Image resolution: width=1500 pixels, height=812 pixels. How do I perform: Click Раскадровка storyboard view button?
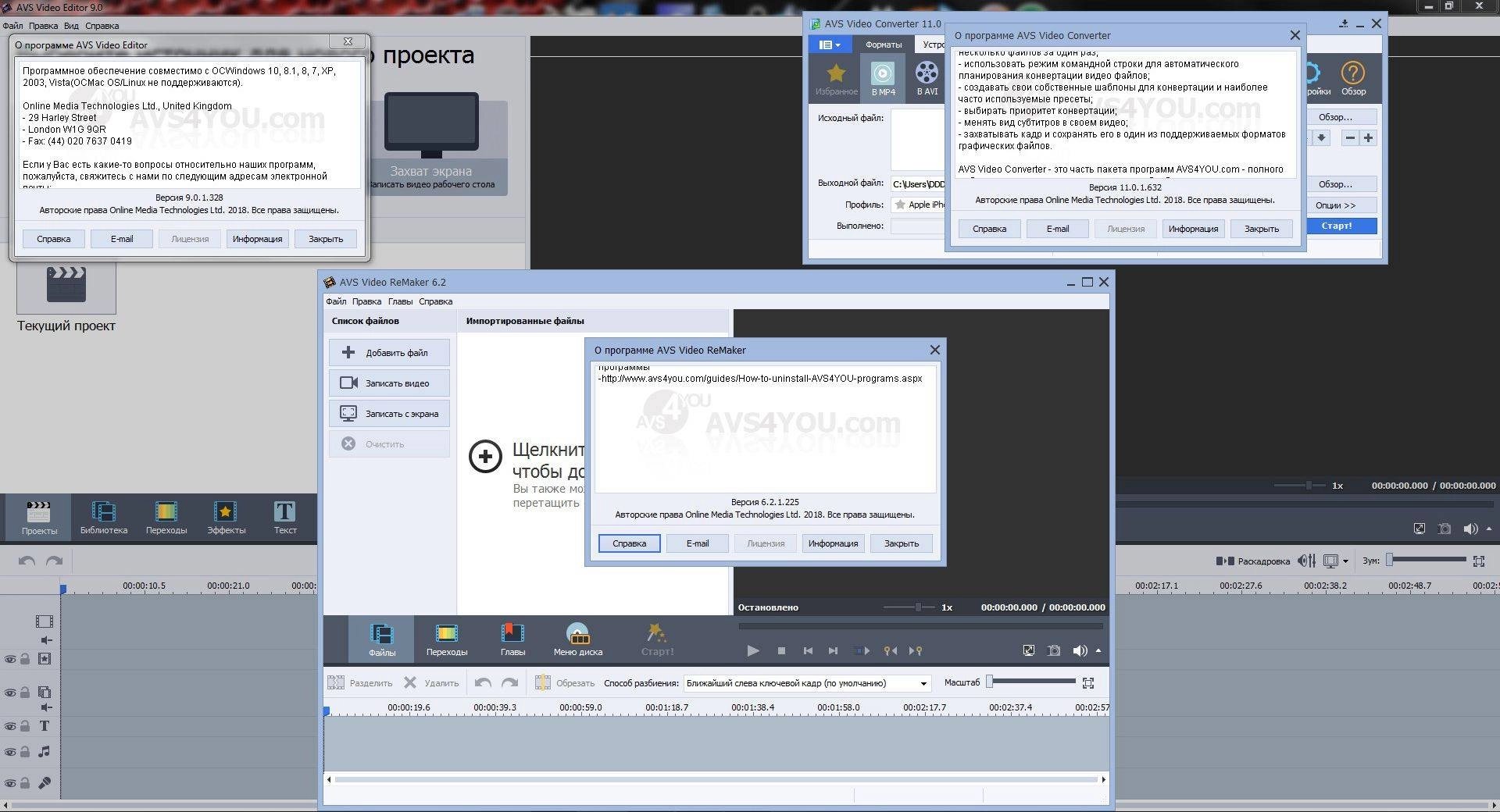click(x=1252, y=561)
